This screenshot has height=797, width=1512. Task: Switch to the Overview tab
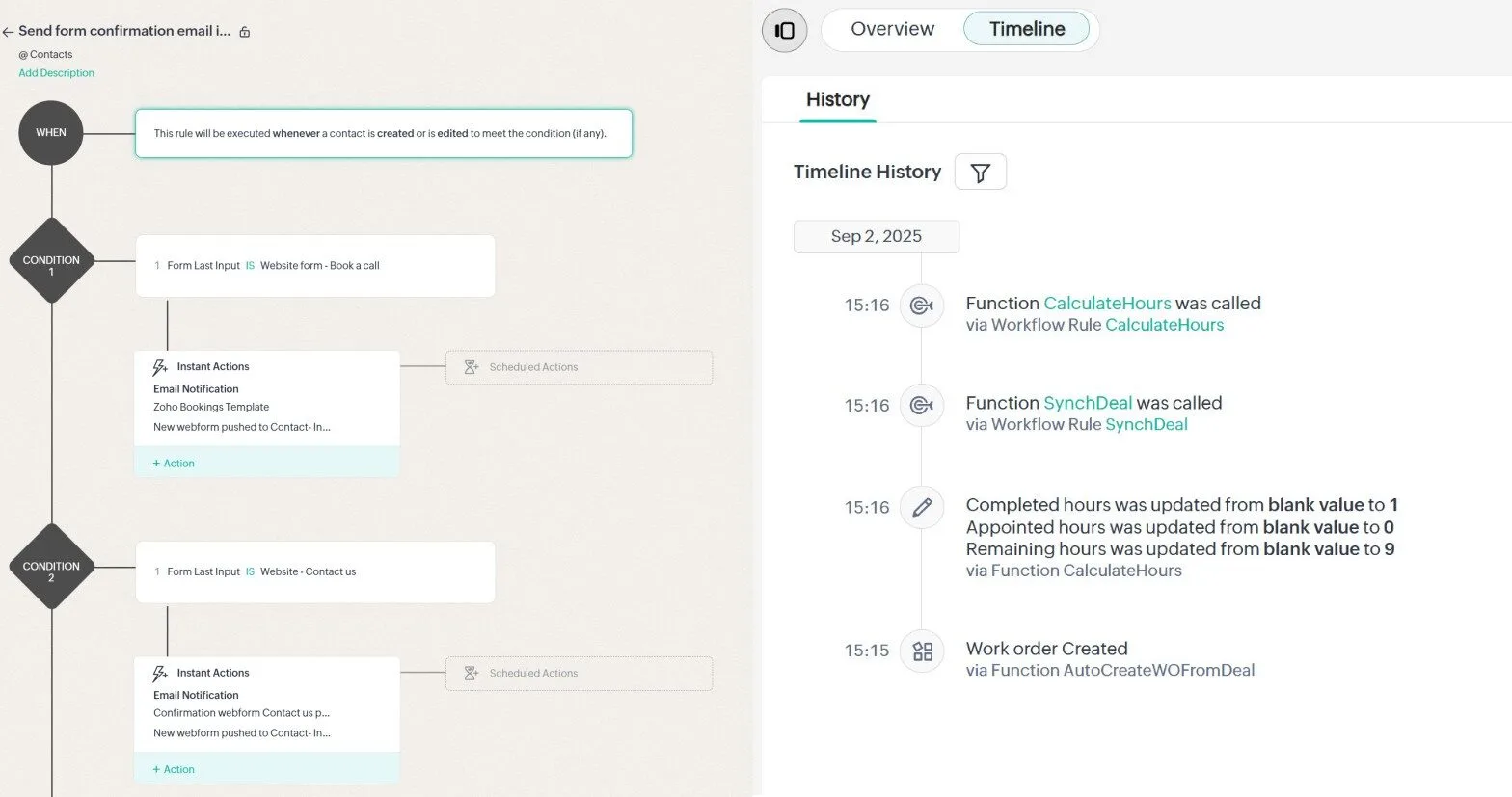click(892, 29)
